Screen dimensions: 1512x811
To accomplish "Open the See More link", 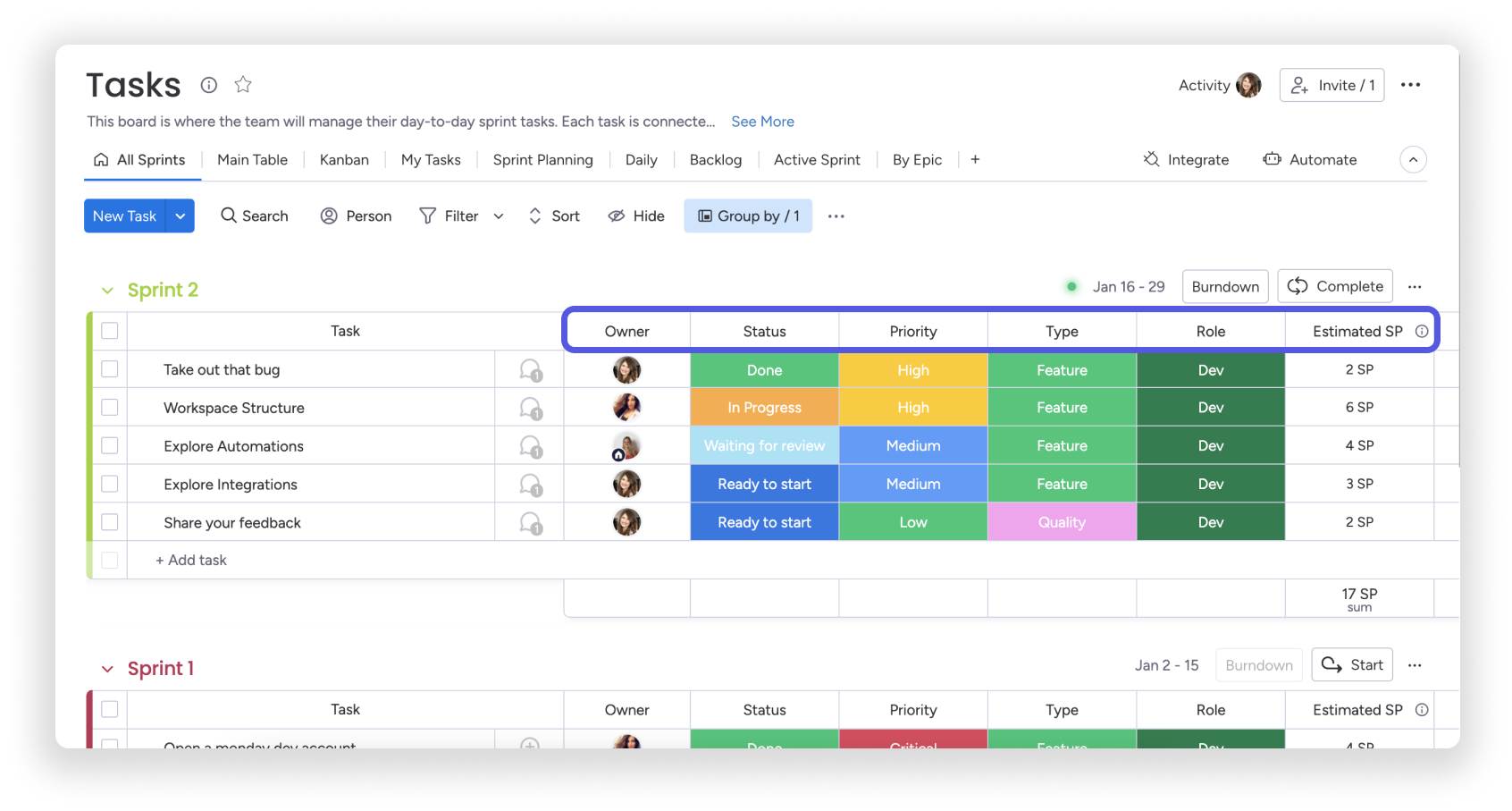I will [x=762, y=121].
